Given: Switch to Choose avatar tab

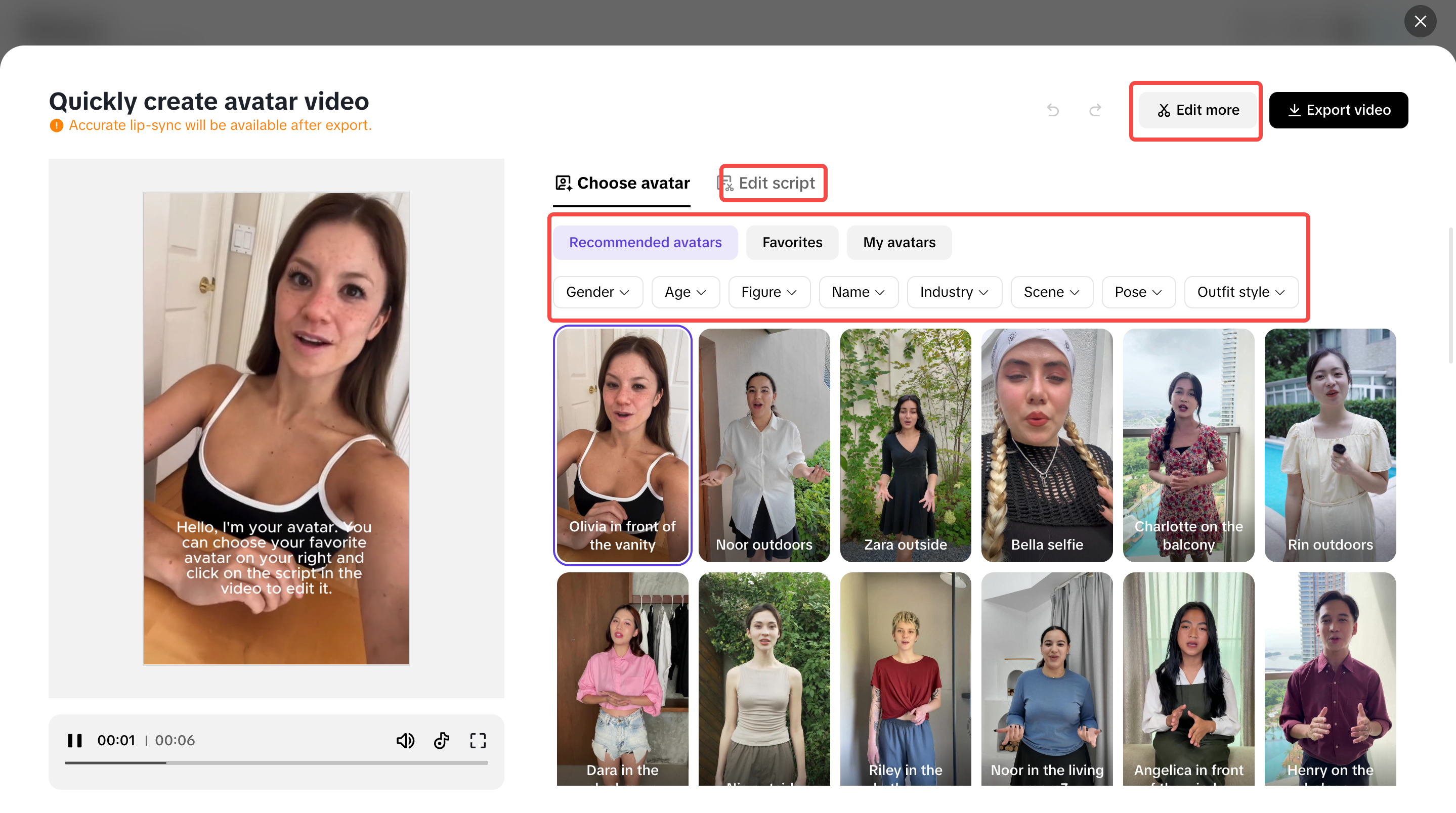Looking at the screenshot, I should (622, 183).
